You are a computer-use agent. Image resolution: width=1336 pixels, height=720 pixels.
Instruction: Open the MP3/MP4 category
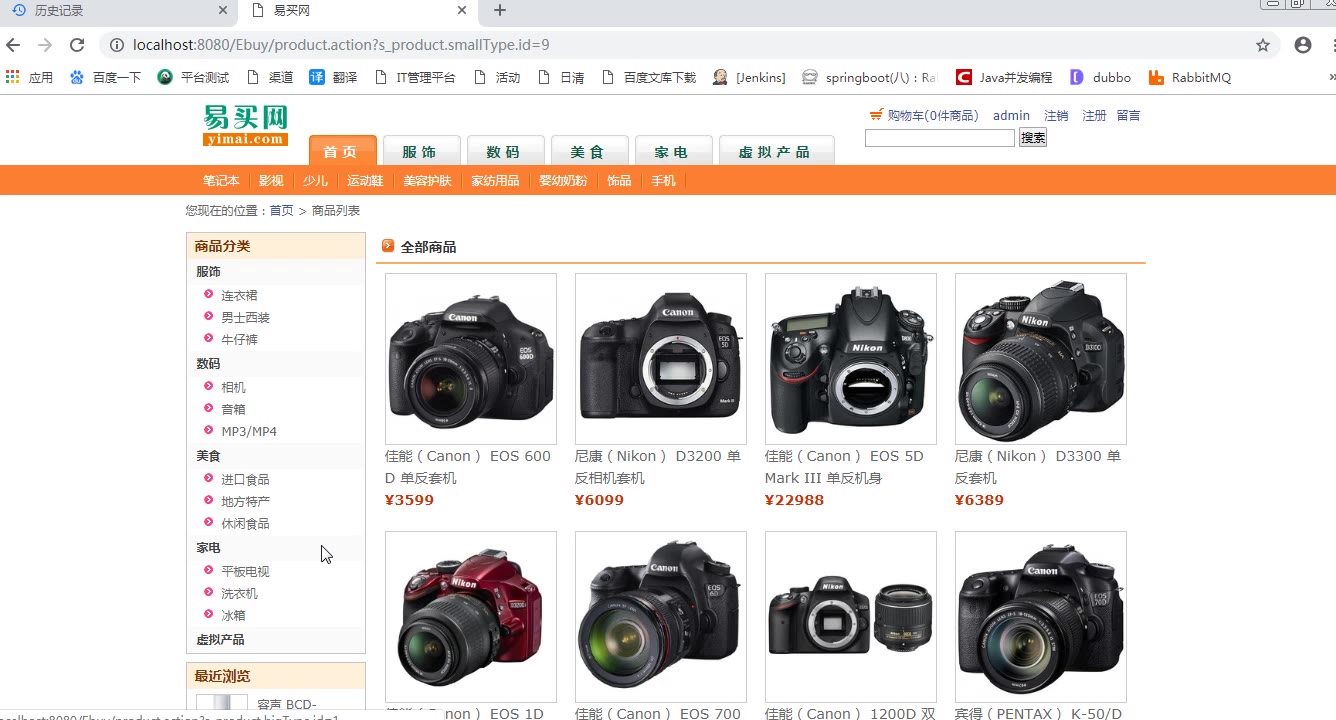coord(249,432)
